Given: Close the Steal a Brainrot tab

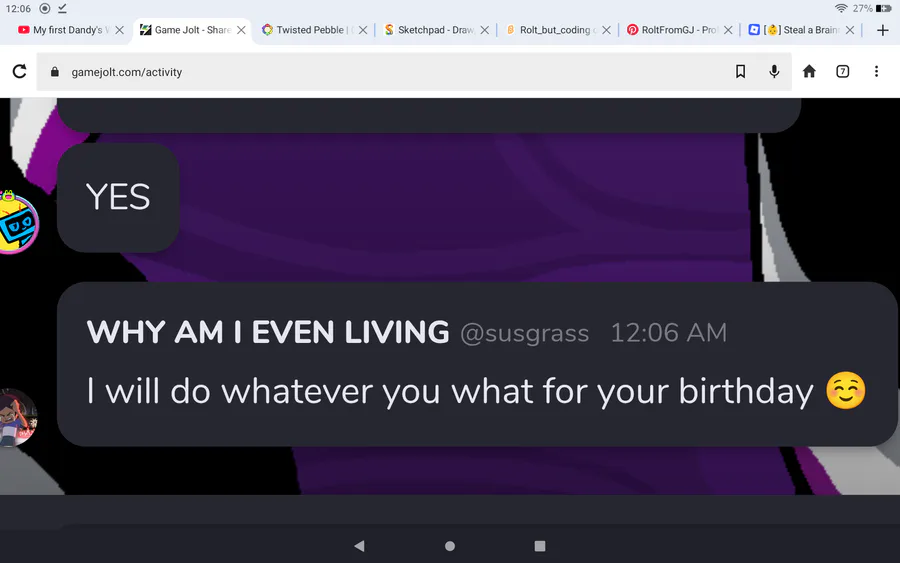Looking at the screenshot, I should pyautogui.click(x=849, y=30).
